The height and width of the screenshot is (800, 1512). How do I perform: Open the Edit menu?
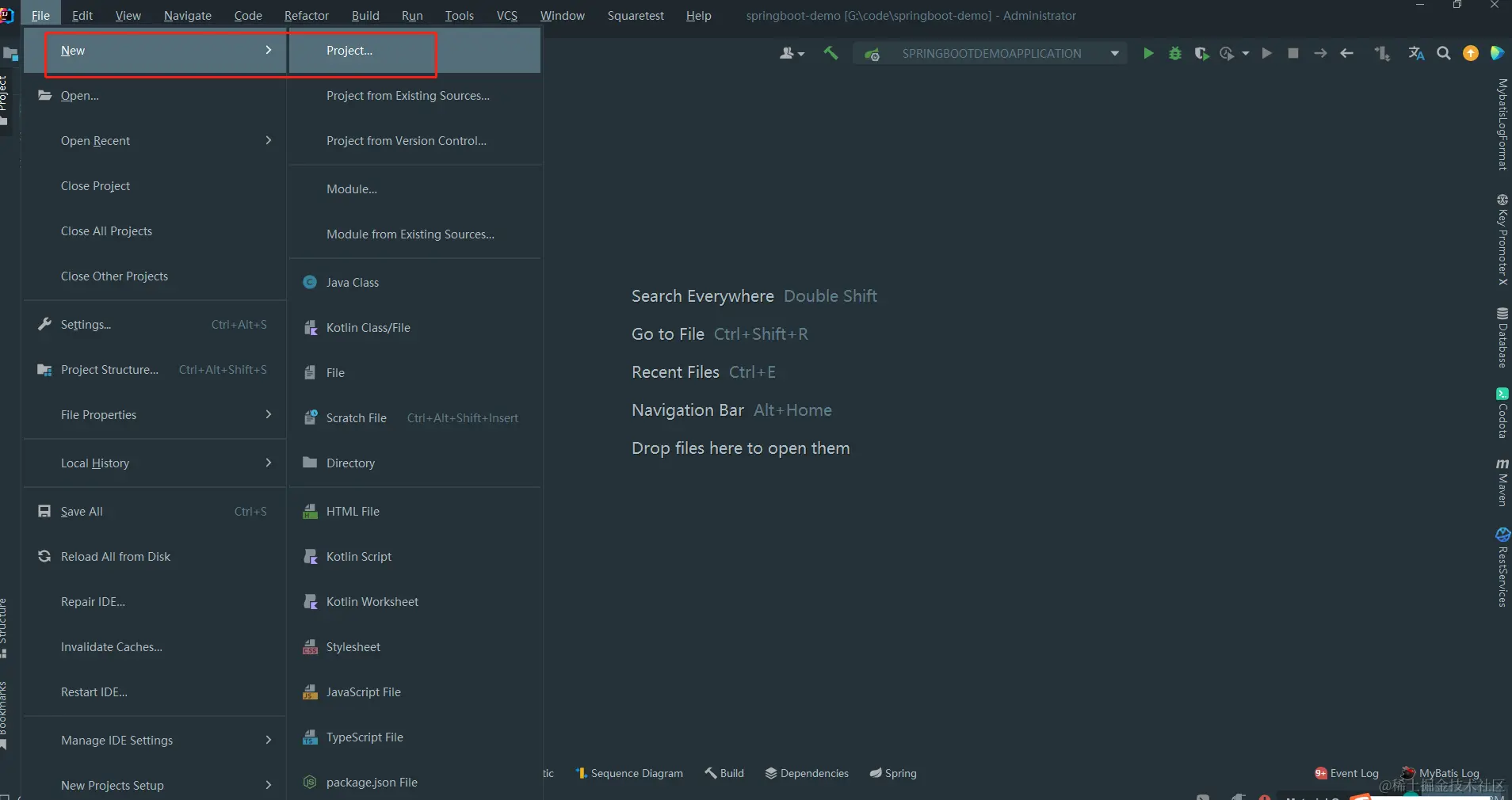point(82,16)
